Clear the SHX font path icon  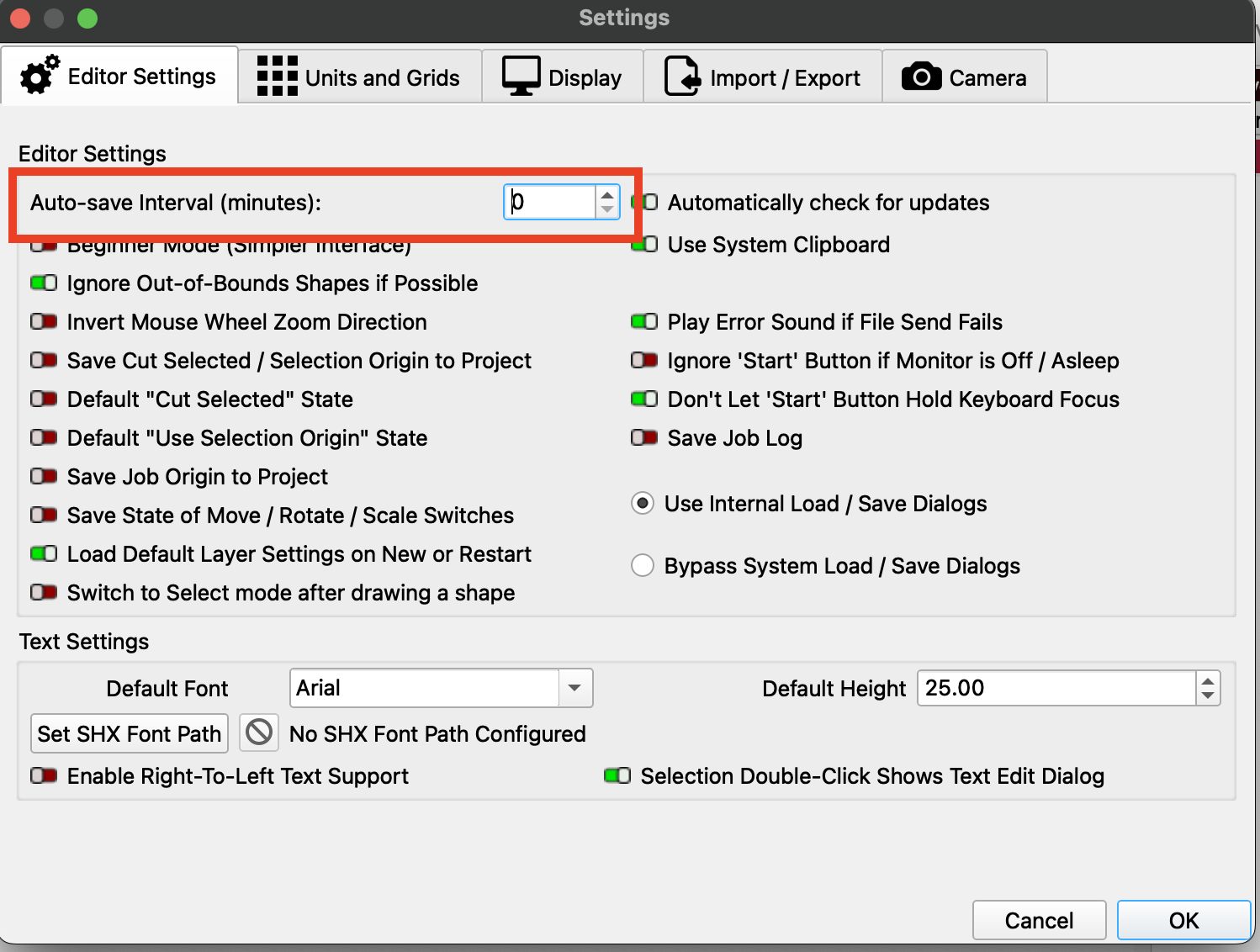259,733
